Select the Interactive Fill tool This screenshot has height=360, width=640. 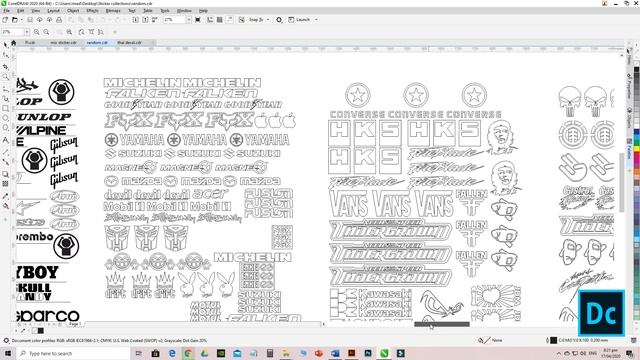point(6,206)
